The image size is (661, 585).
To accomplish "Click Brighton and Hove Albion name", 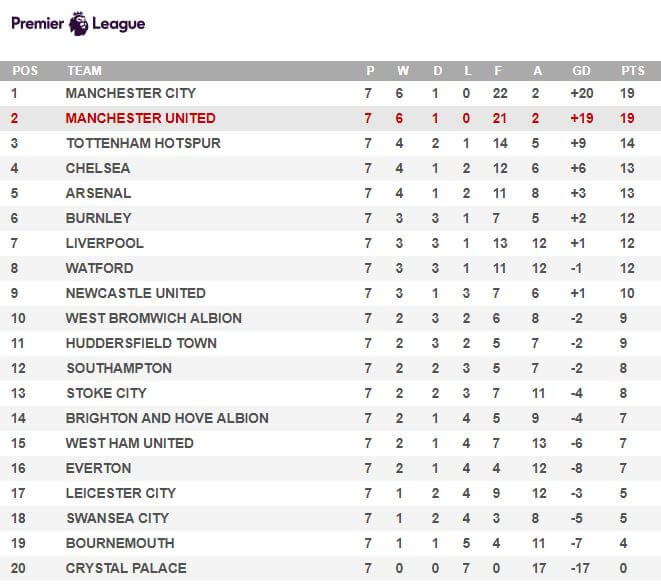I will (167, 418).
